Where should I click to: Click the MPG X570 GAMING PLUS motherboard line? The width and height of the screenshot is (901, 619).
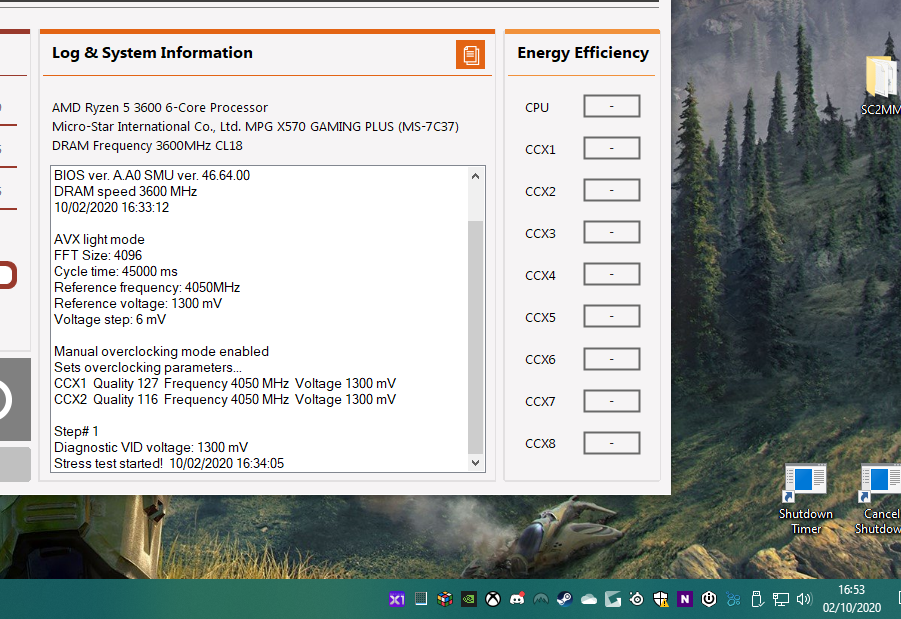click(255, 126)
